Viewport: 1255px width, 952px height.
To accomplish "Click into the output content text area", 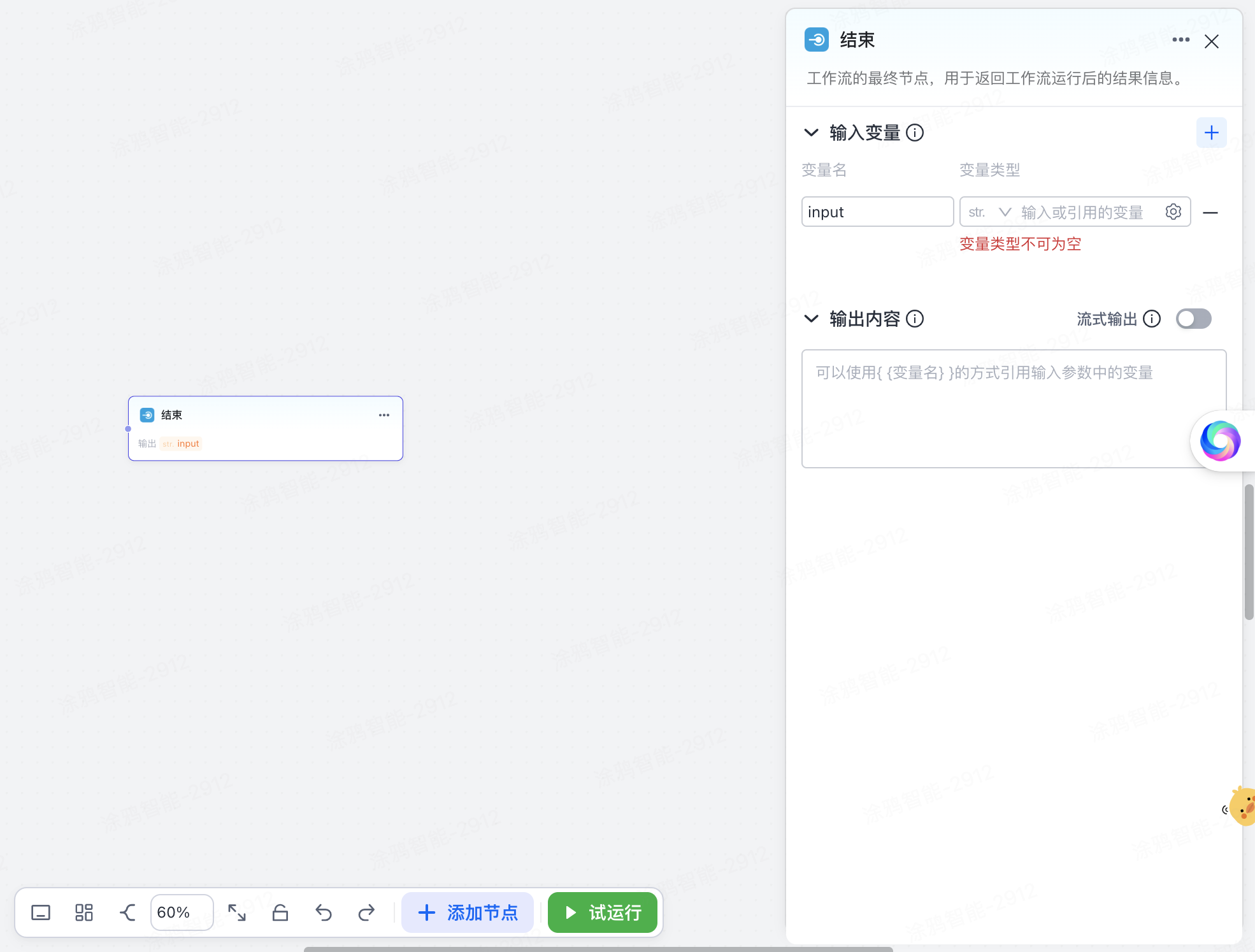I will click(x=1014, y=408).
